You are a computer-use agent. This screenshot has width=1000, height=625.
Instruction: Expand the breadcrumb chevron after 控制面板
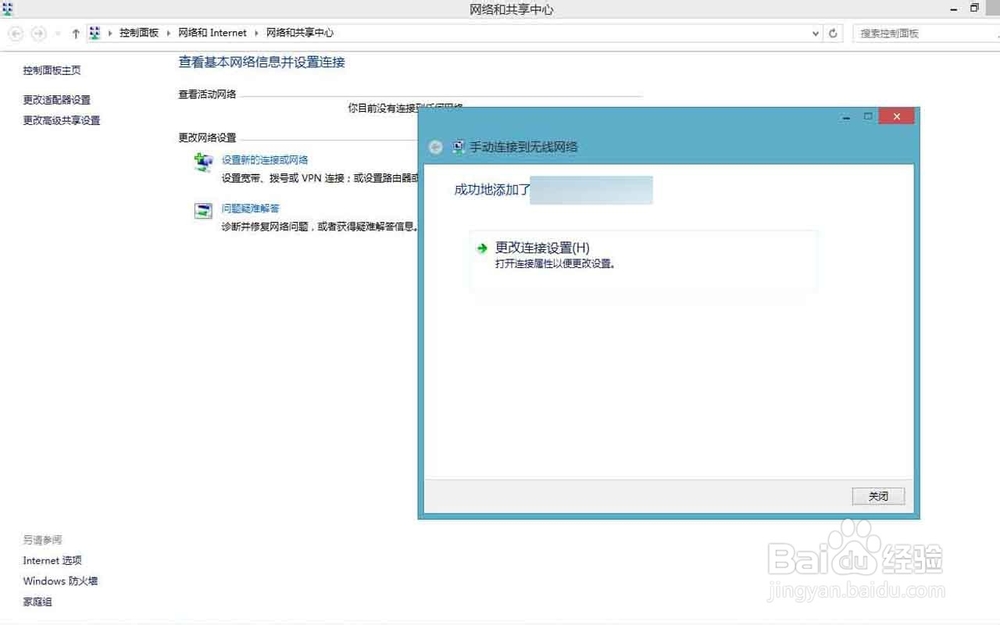point(169,32)
